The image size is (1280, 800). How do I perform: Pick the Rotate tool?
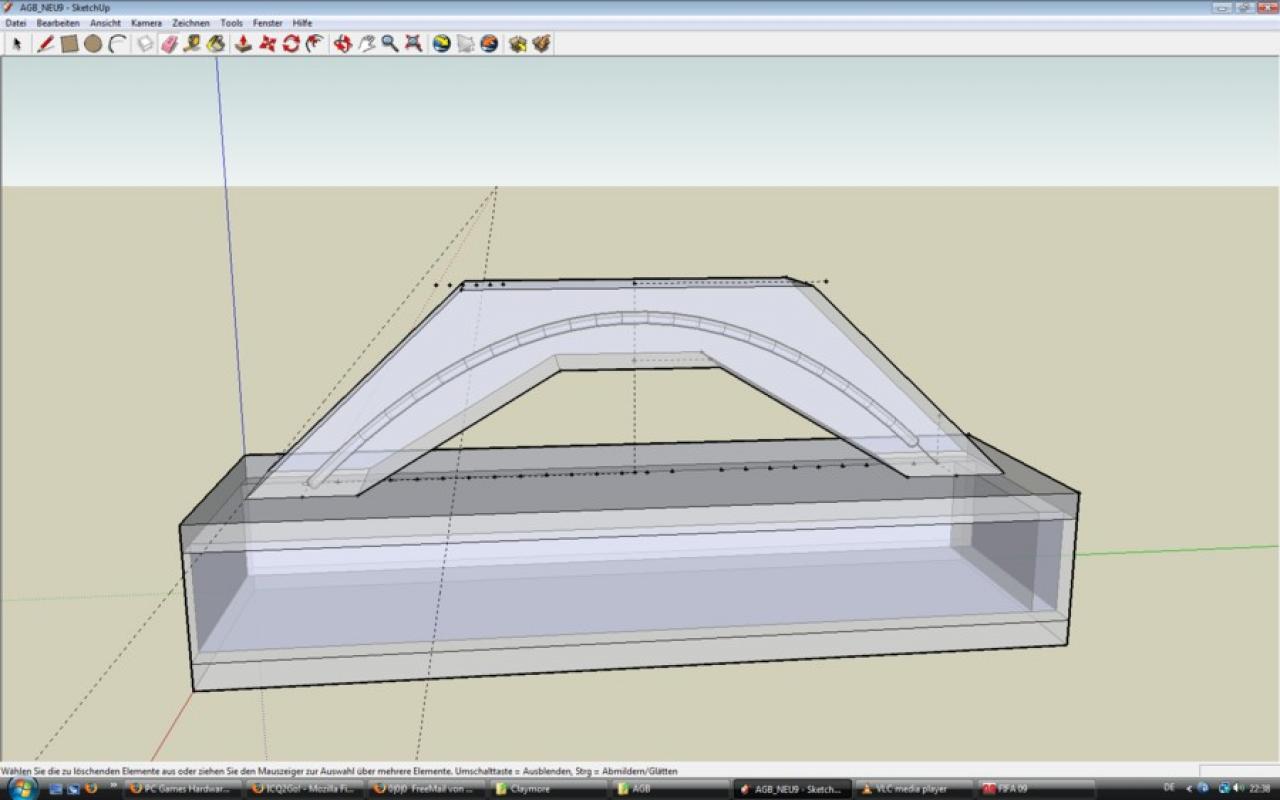(291, 44)
